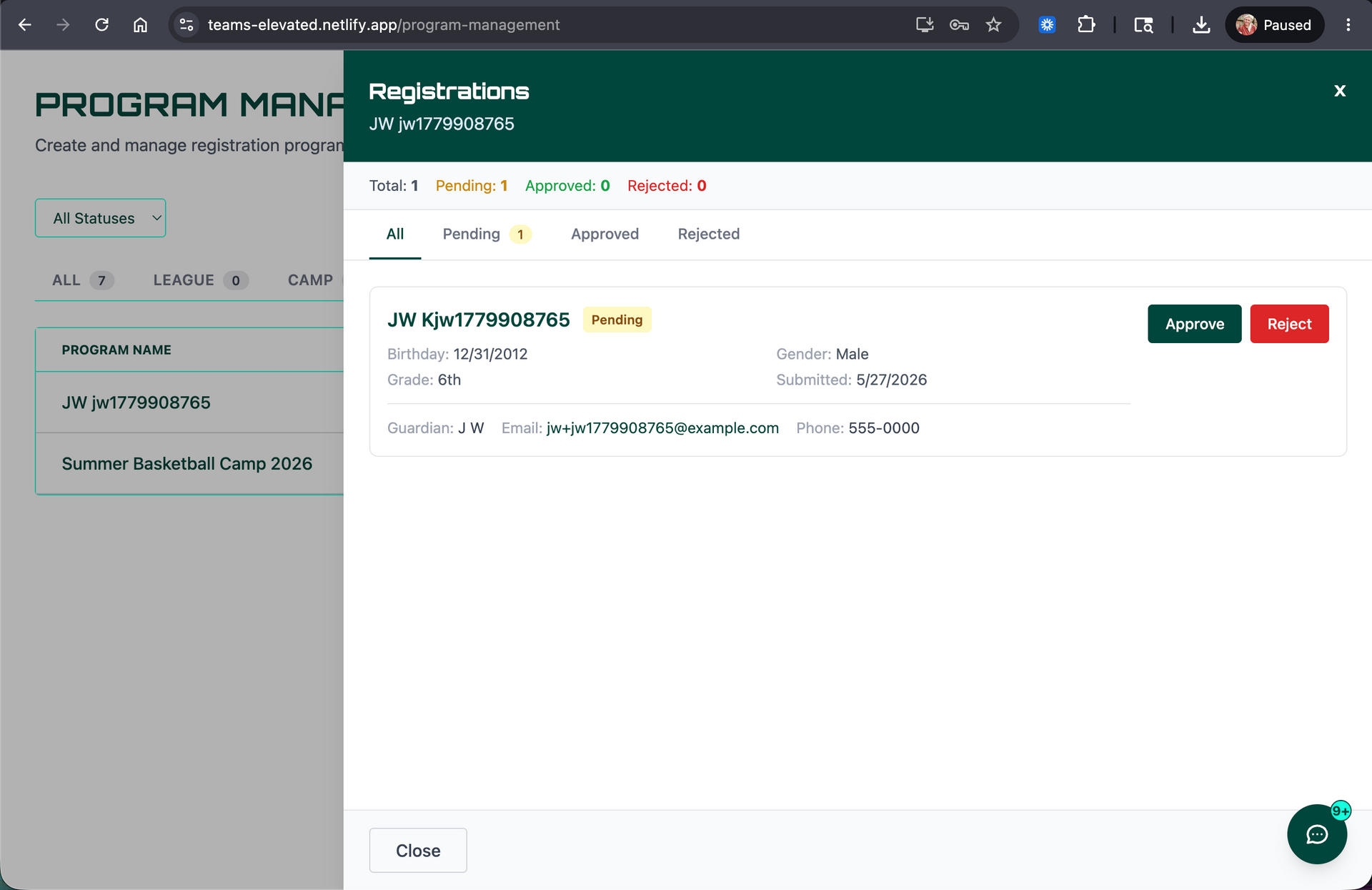Viewport: 1372px width, 890px height.
Task: Go back to the previous browser page
Action: (x=25, y=25)
